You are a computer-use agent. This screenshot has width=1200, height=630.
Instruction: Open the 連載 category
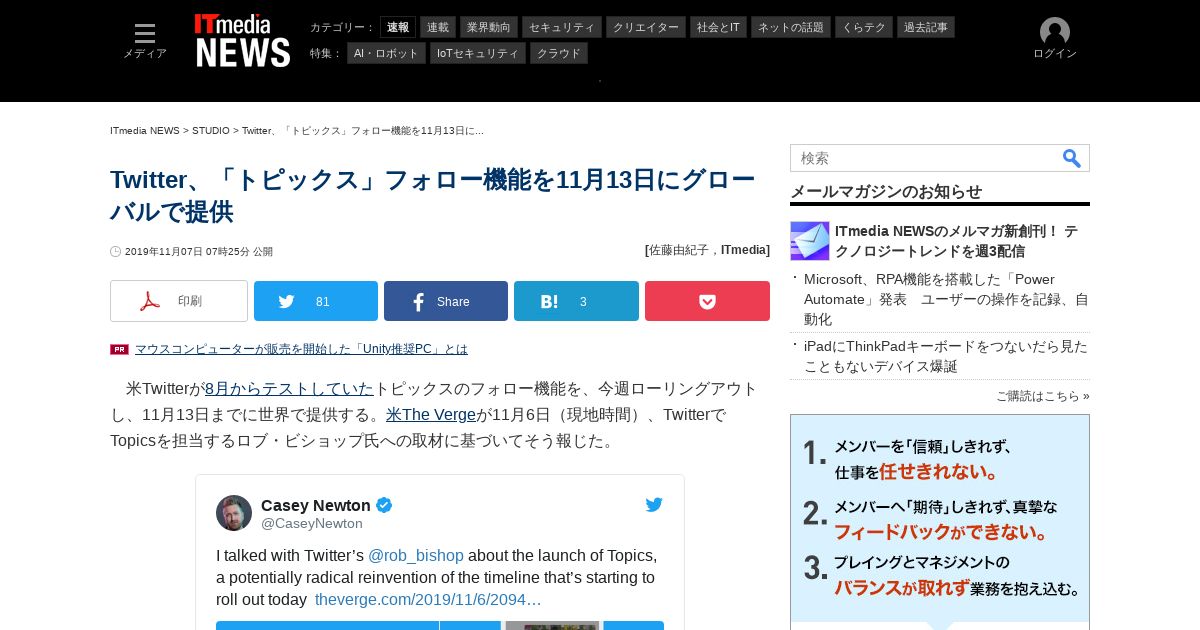click(438, 27)
